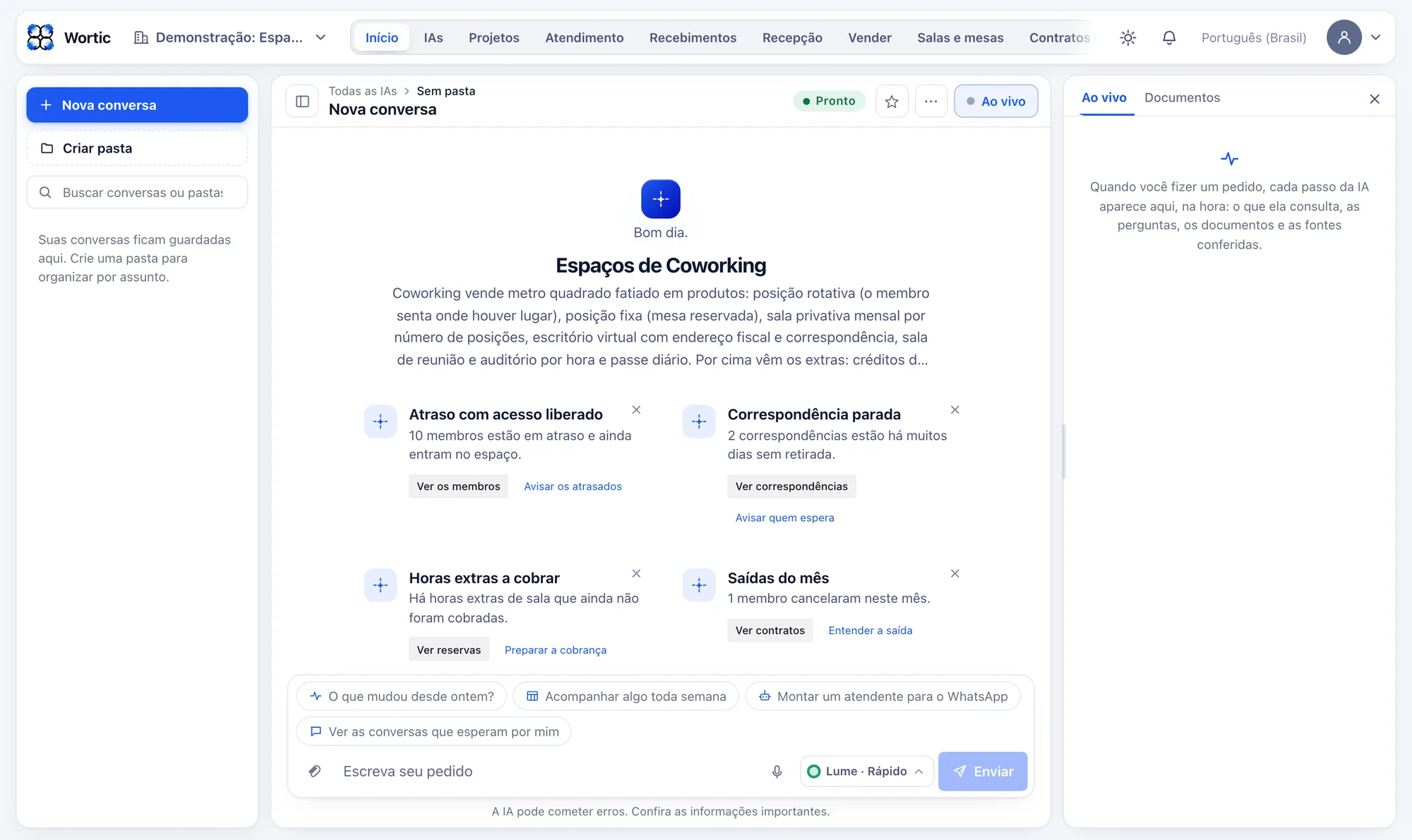This screenshot has width=1412, height=840.
Task: Click the Wortic logo icon
Action: click(40, 37)
